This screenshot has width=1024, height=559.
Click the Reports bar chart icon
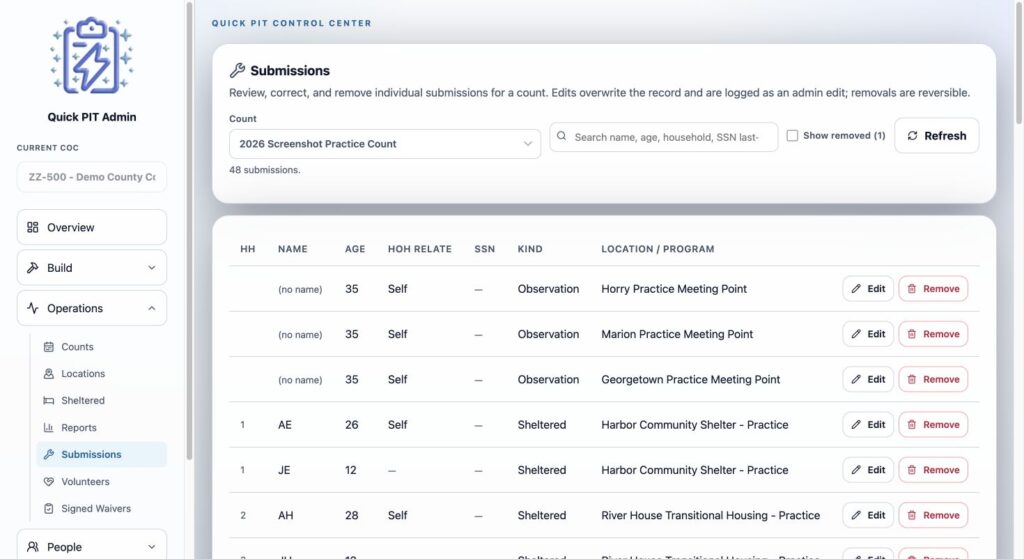pyautogui.click(x=48, y=428)
